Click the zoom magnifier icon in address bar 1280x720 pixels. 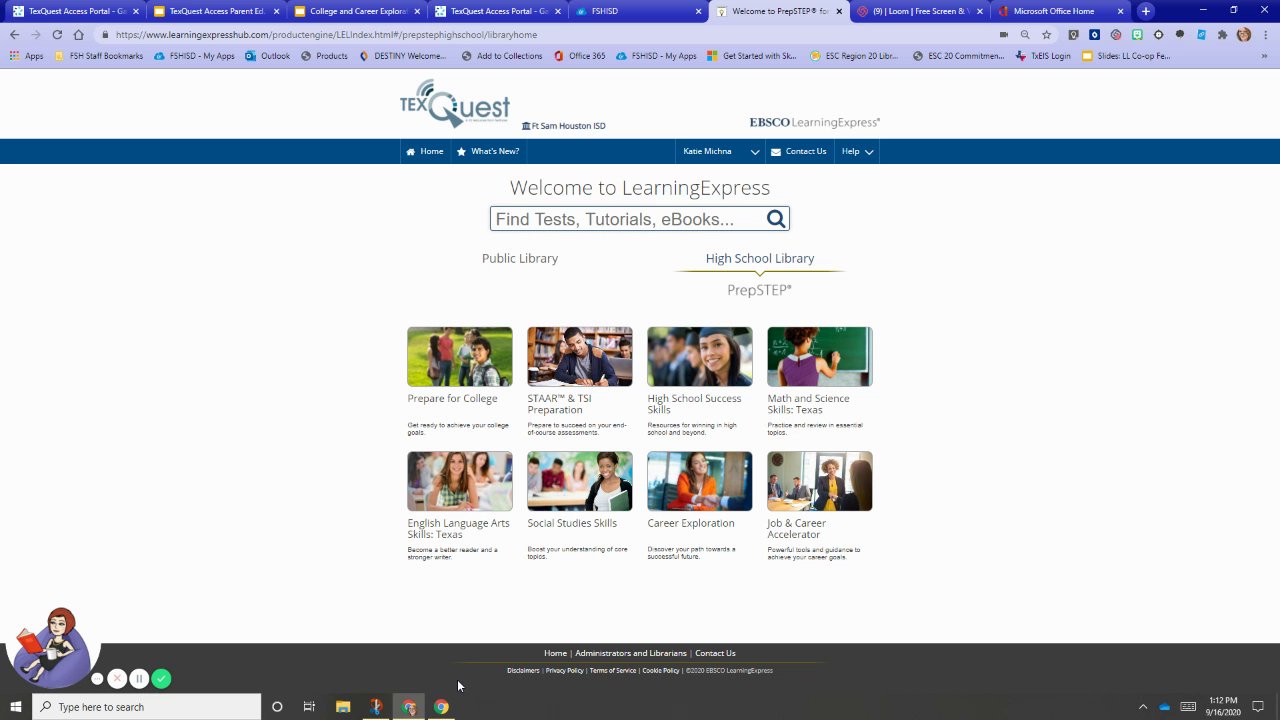click(1025, 34)
